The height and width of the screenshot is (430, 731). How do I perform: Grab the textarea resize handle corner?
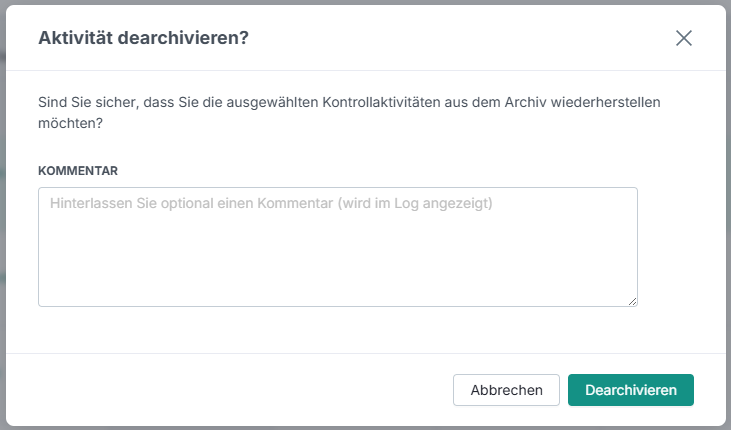(632, 301)
